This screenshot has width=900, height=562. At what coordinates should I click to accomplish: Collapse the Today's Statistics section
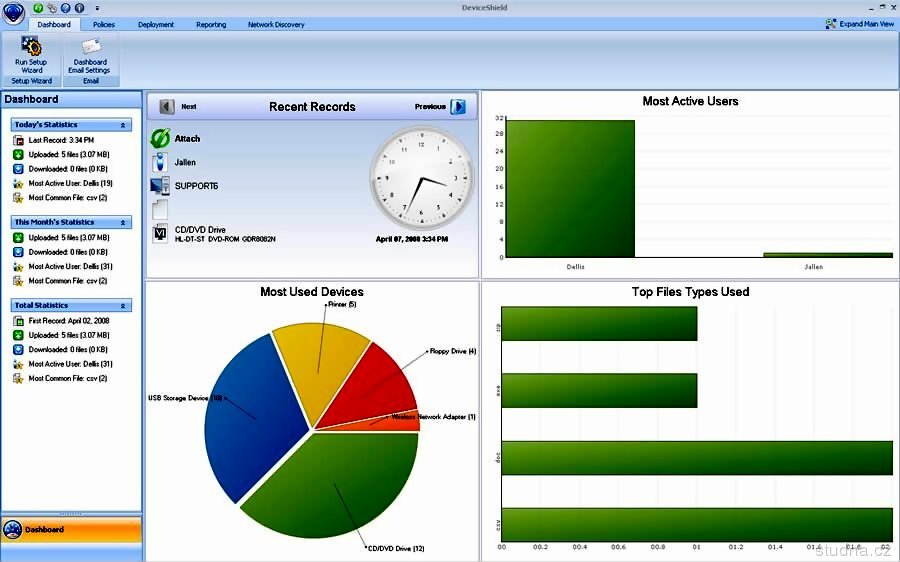123,125
